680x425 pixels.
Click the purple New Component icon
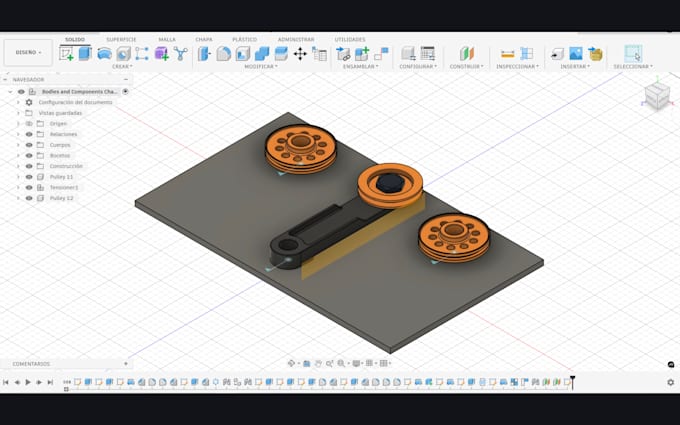tap(161, 54)
